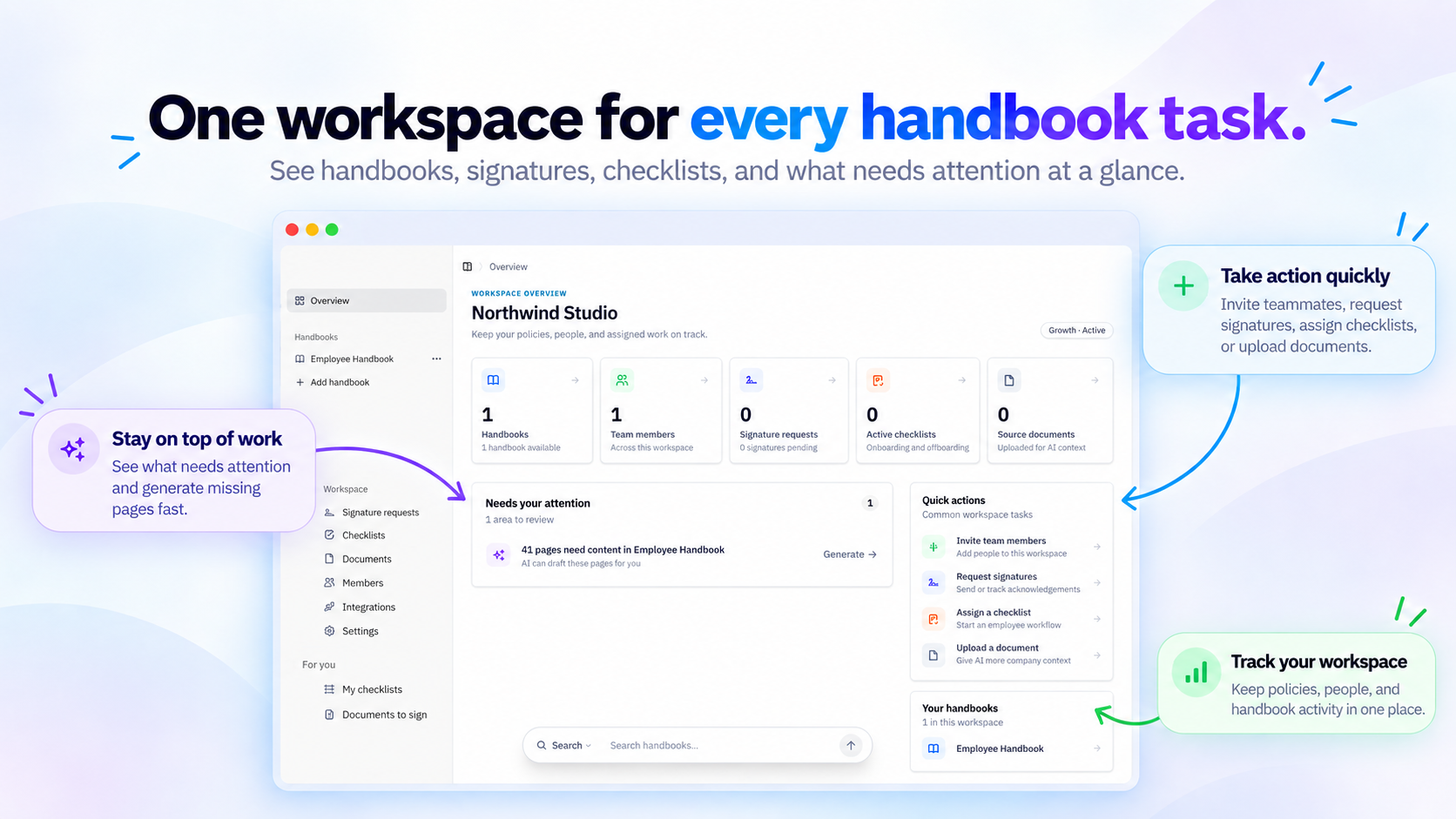Image resolution: width=1456 pixels, height=819 pixels.
Task: Click the Active checklists card icon
Action: pos(878,380)
